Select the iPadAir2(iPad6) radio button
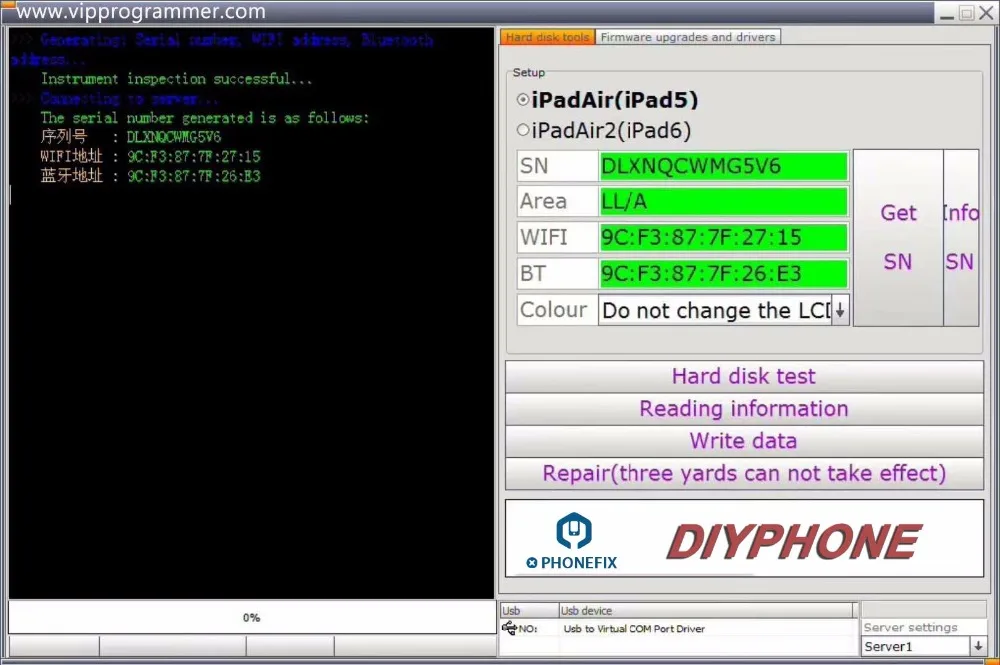The height and width of the screenshot is (665, 1000). point(523,130)
